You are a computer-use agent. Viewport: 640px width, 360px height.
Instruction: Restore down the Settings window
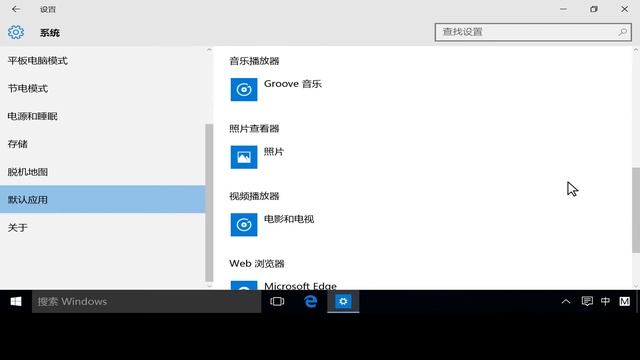594,9
